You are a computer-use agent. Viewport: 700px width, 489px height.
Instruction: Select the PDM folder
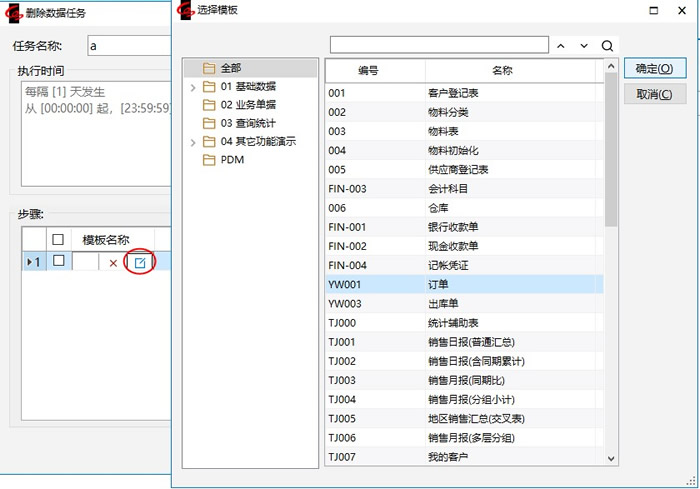(232, 160)
